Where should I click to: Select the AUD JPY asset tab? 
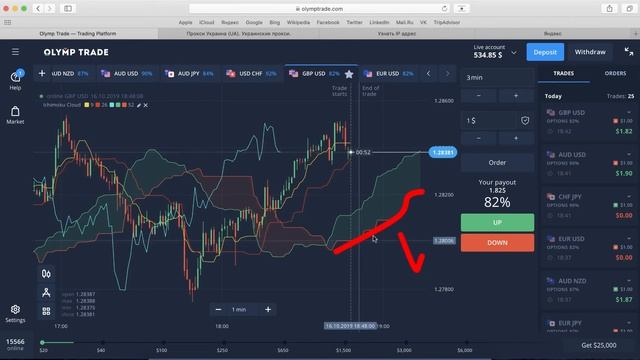point(189,73)
